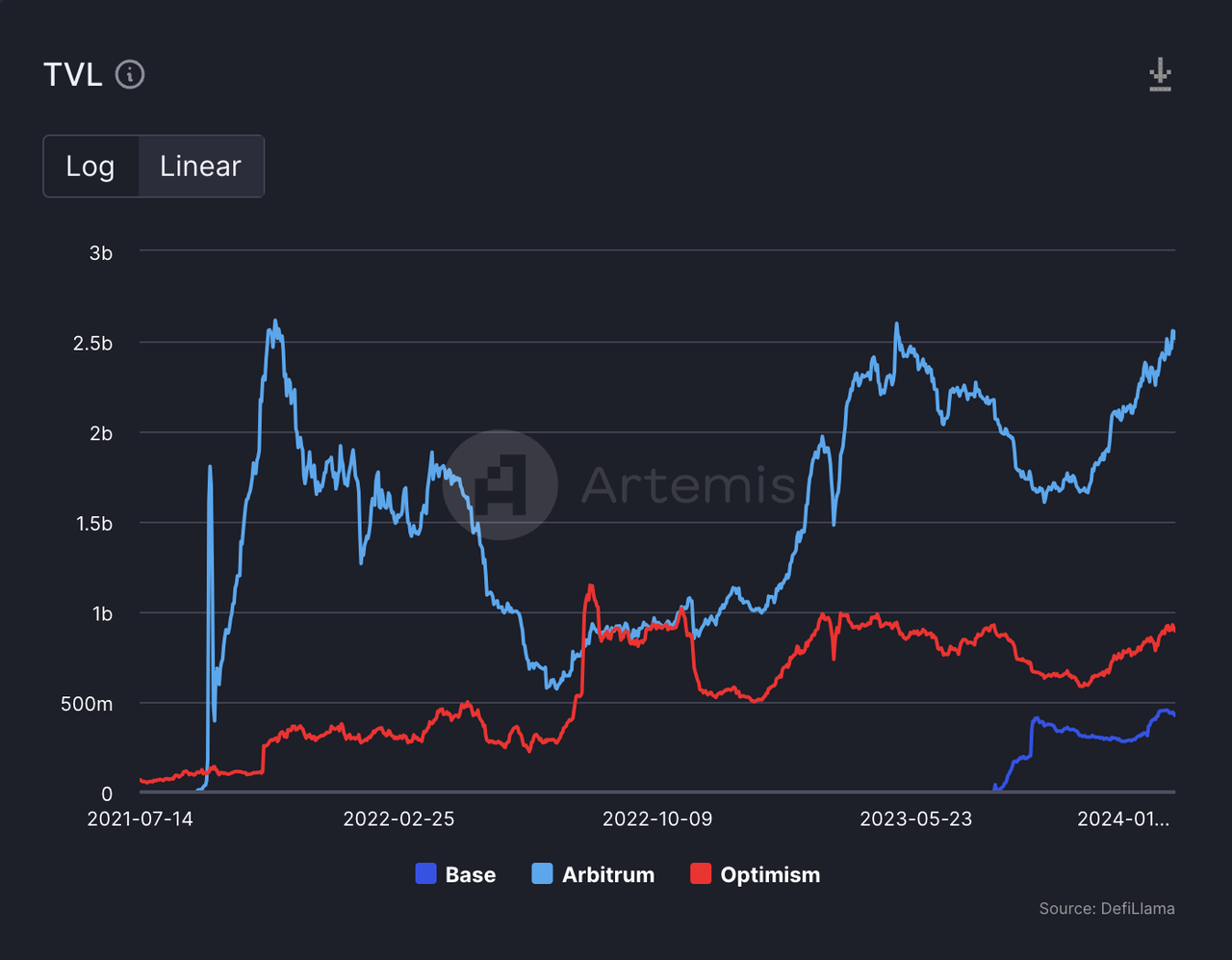Click the download icon to export the chart
The image size is (1232, 960).
1160,74
